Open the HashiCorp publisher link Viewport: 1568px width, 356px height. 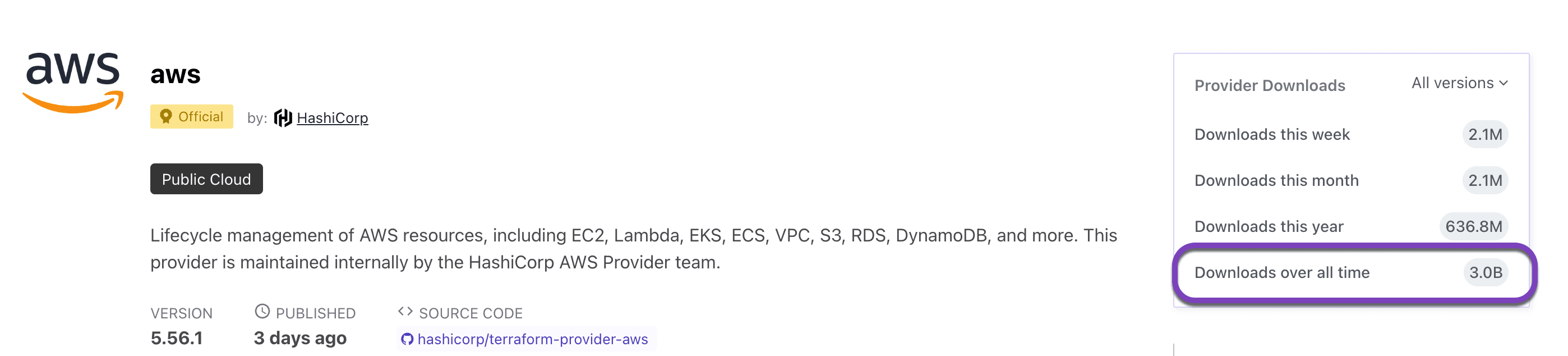pyautogui.click(x=333, y=118)
